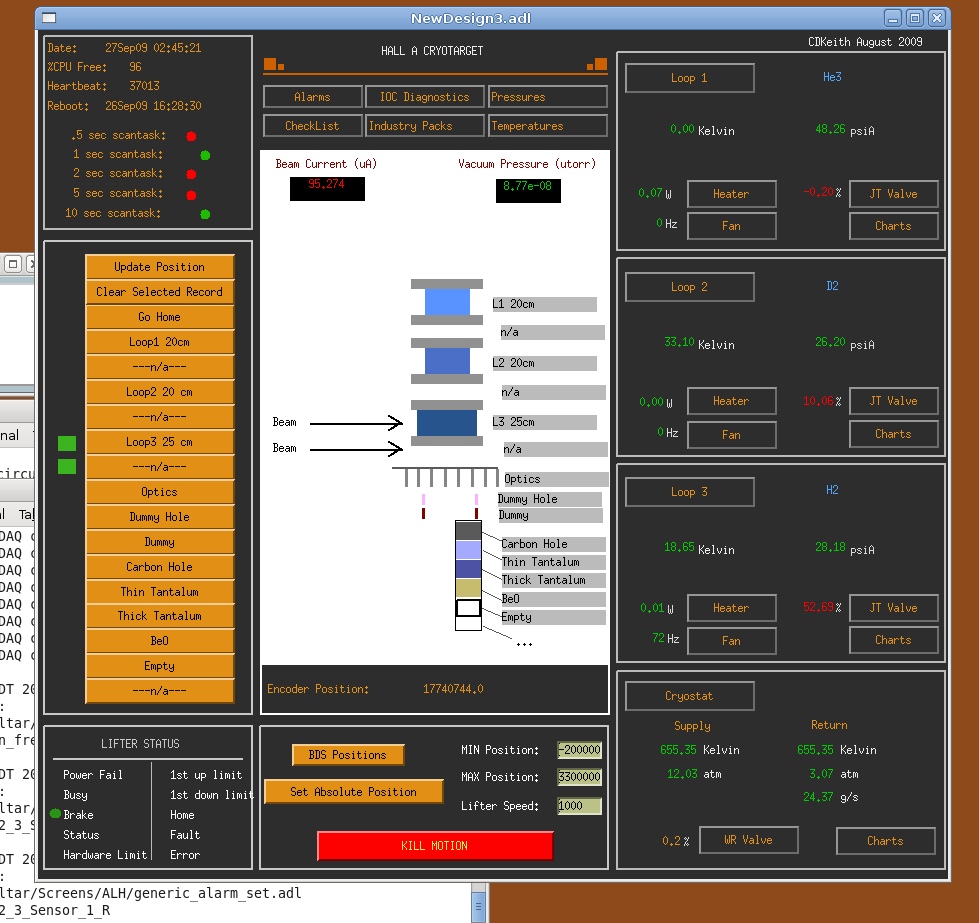Open Loop 1 Heater controls
The height and width of the screenshot is (923, 979).
click(731, 194)
